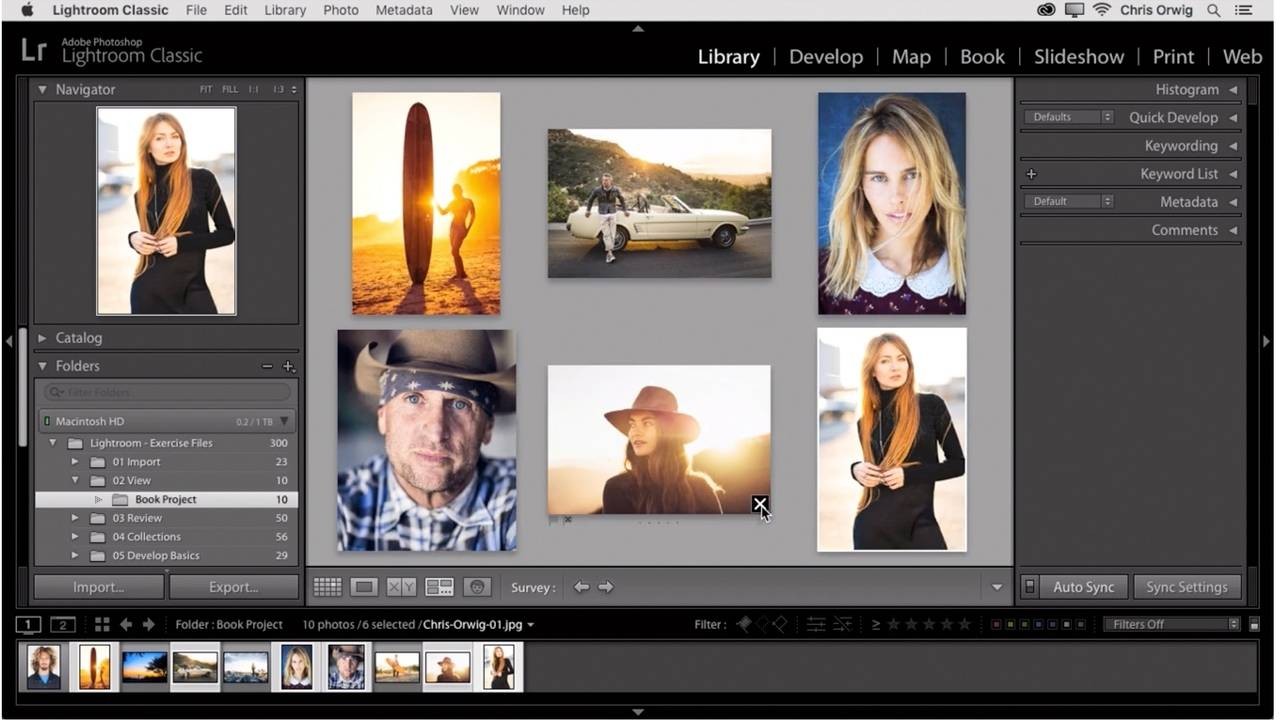Switch to the Develop module
1280x720 pixels.
tap(825, 57)
